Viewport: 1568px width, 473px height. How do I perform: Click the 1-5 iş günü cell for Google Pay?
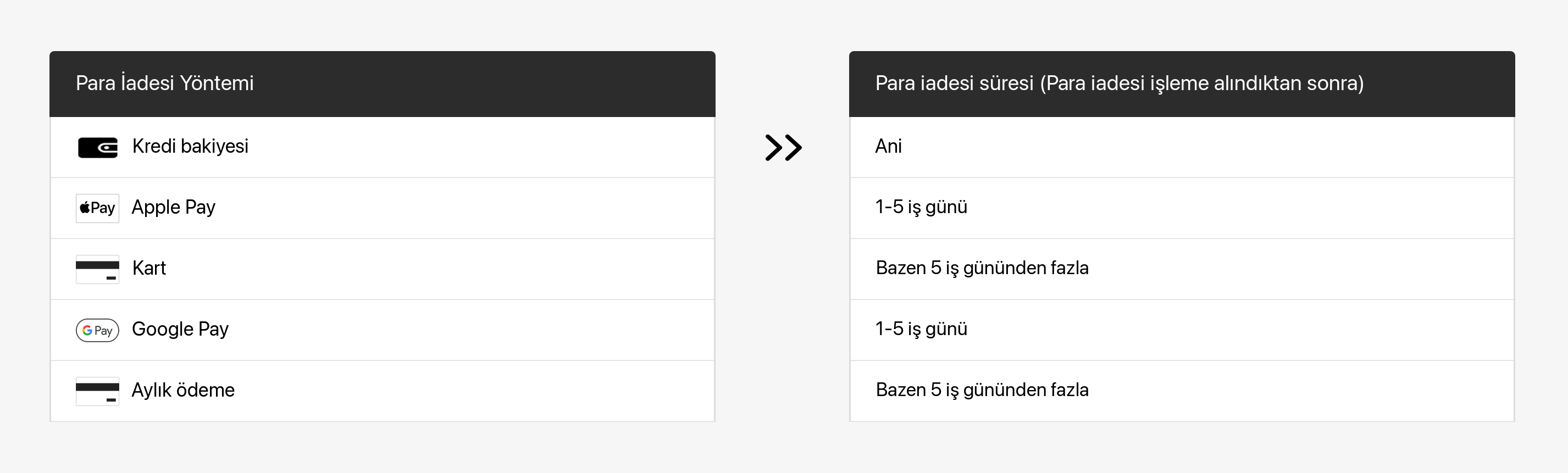pyautogui.click(x=921, y=329)
